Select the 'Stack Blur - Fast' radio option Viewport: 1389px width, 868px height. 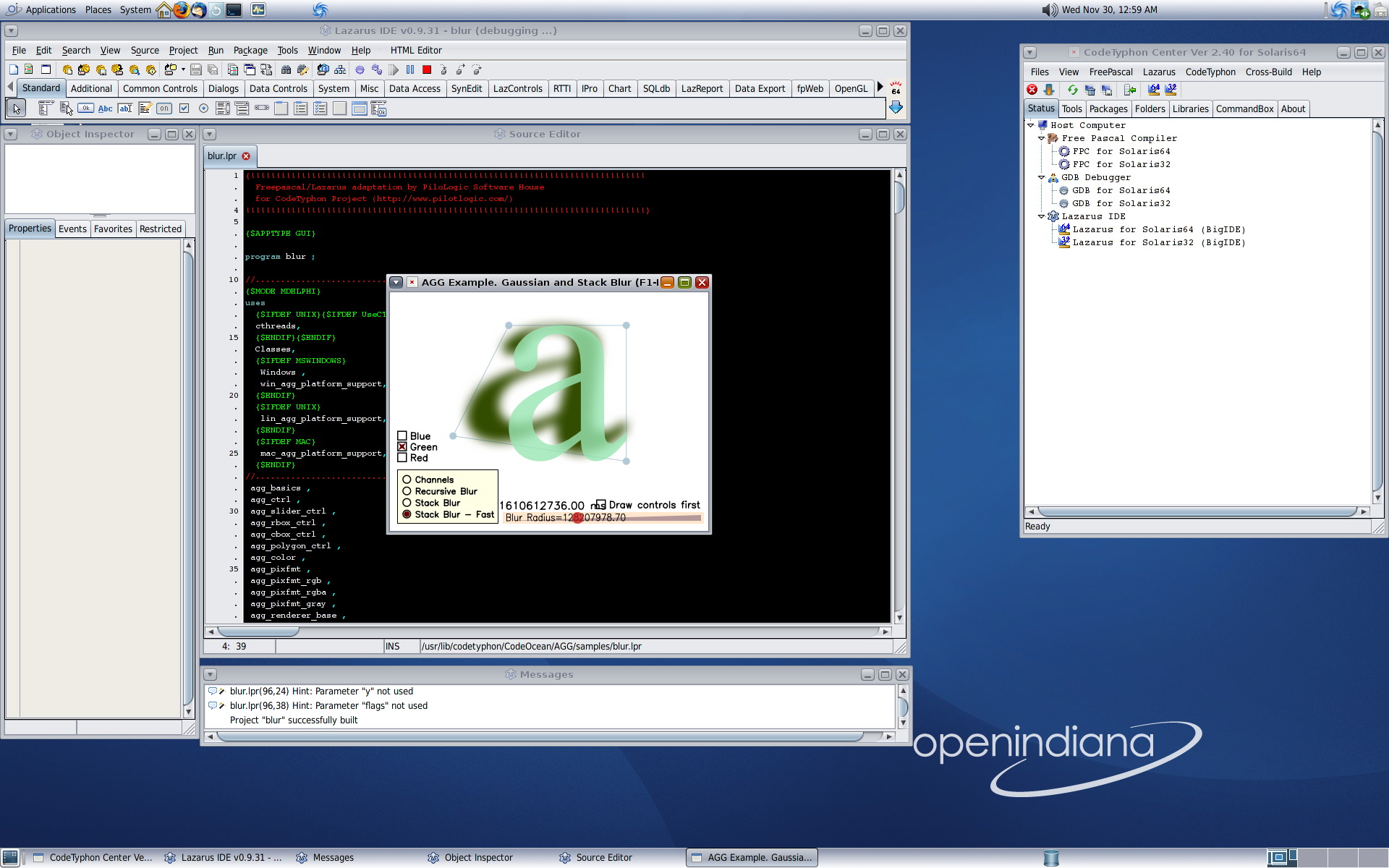tap(407, 514)
